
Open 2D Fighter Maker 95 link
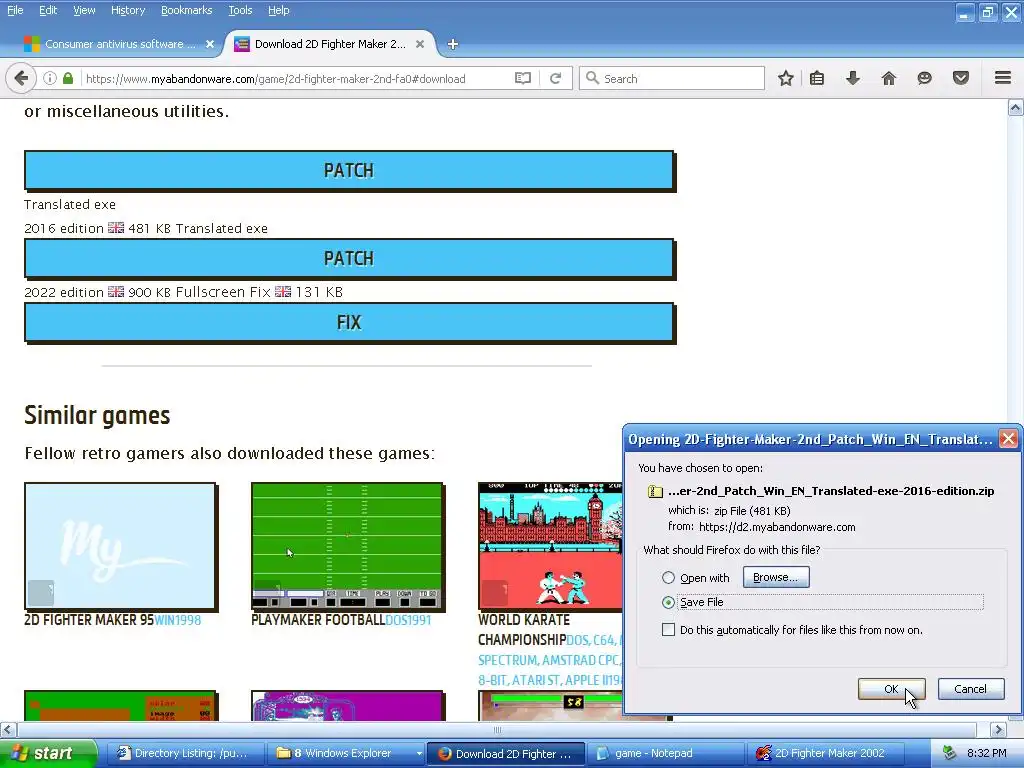tap(89, 620)
